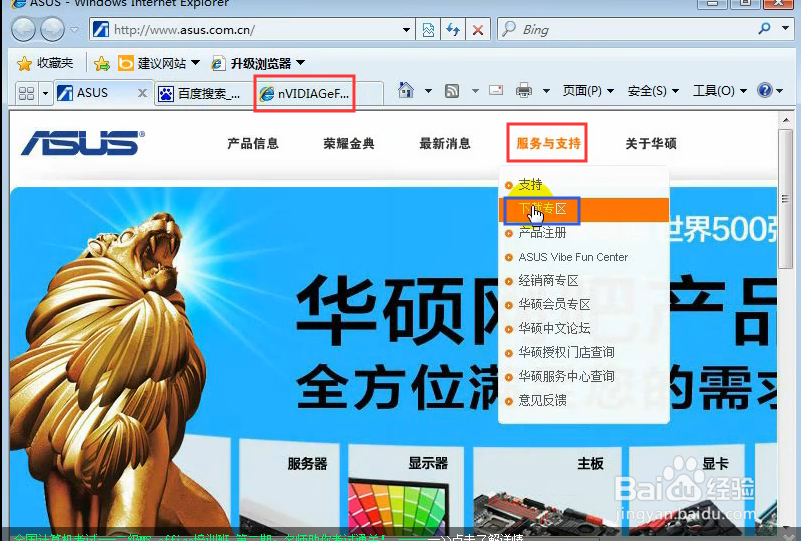Open the 安全(S) menu
The width and height of the screenshot is (801, 541).
[653, 91]
